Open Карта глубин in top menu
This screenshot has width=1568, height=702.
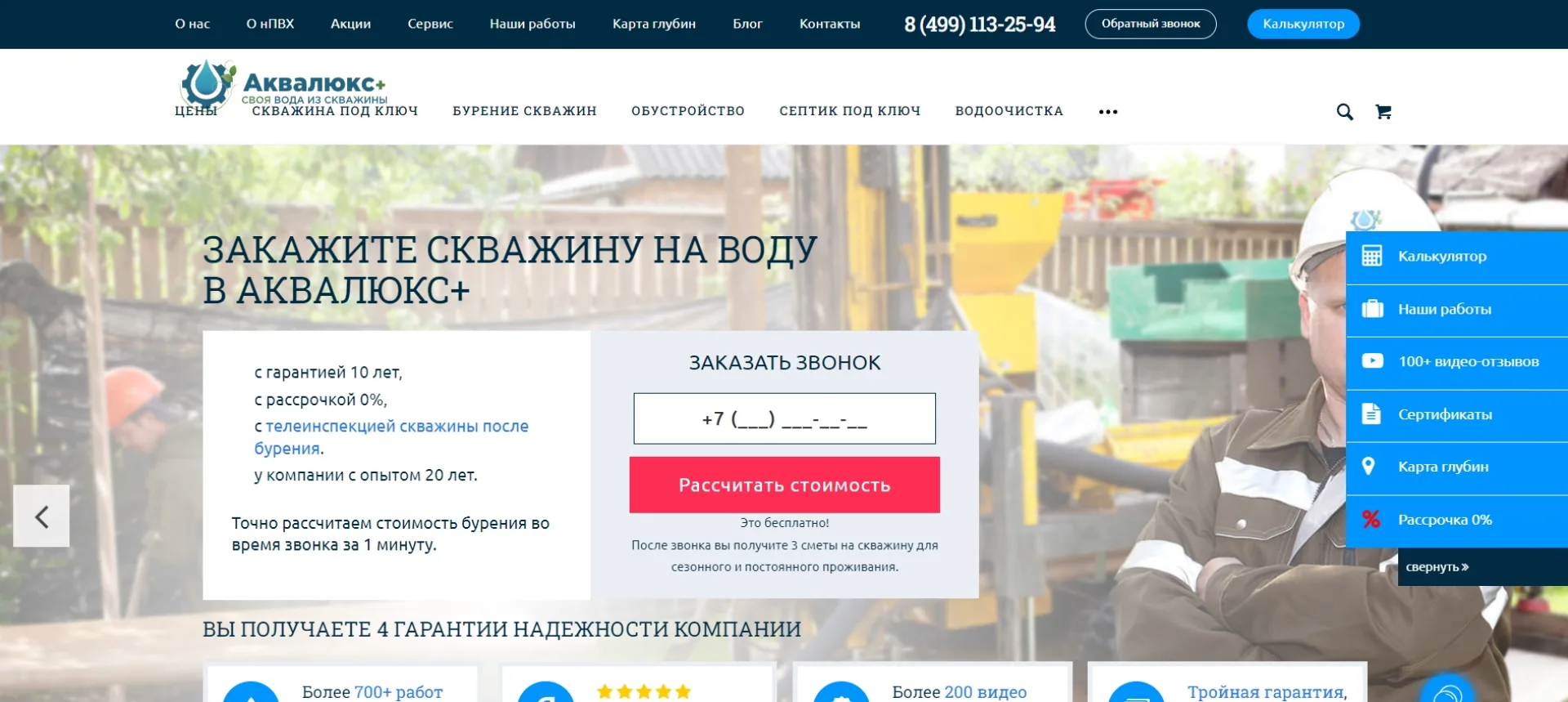point(654,24)
